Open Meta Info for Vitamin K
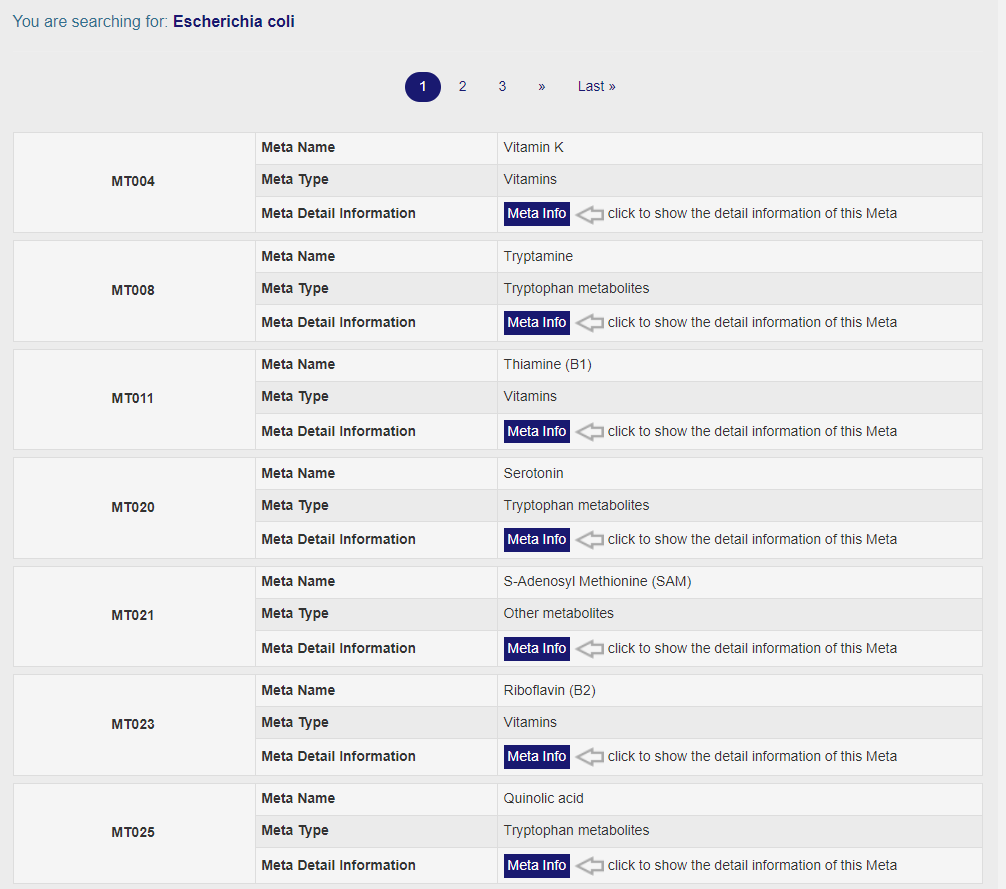The image size is (1006, 889). [536, 213]
